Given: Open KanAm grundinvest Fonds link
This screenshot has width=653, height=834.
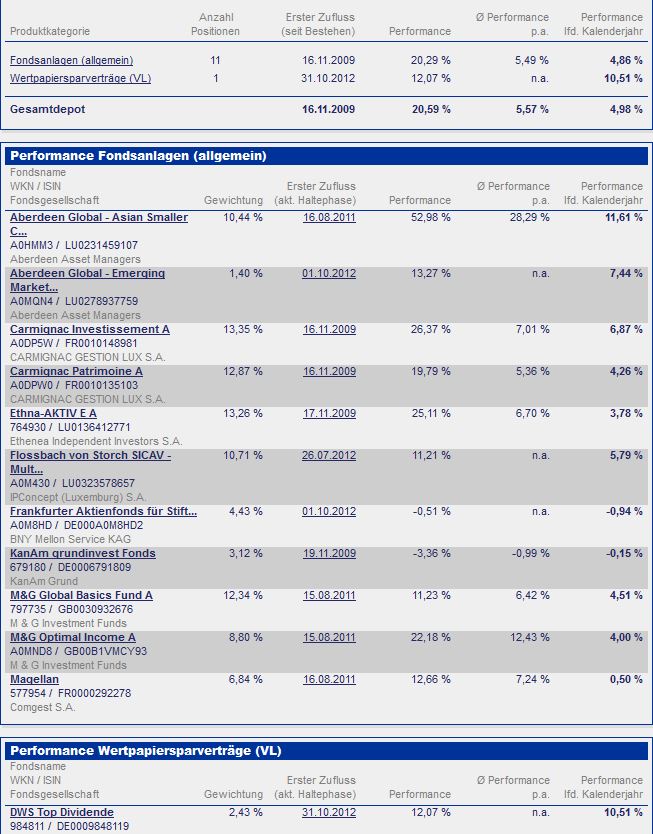Looking at the screenshot, I should [x=83, y=553].
